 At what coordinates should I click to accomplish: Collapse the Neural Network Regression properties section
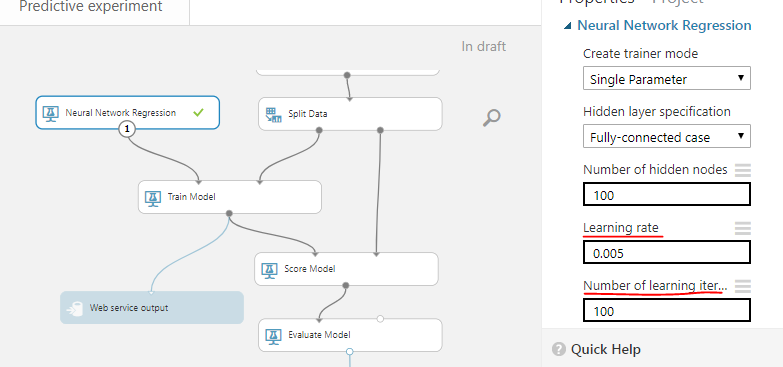567,26
